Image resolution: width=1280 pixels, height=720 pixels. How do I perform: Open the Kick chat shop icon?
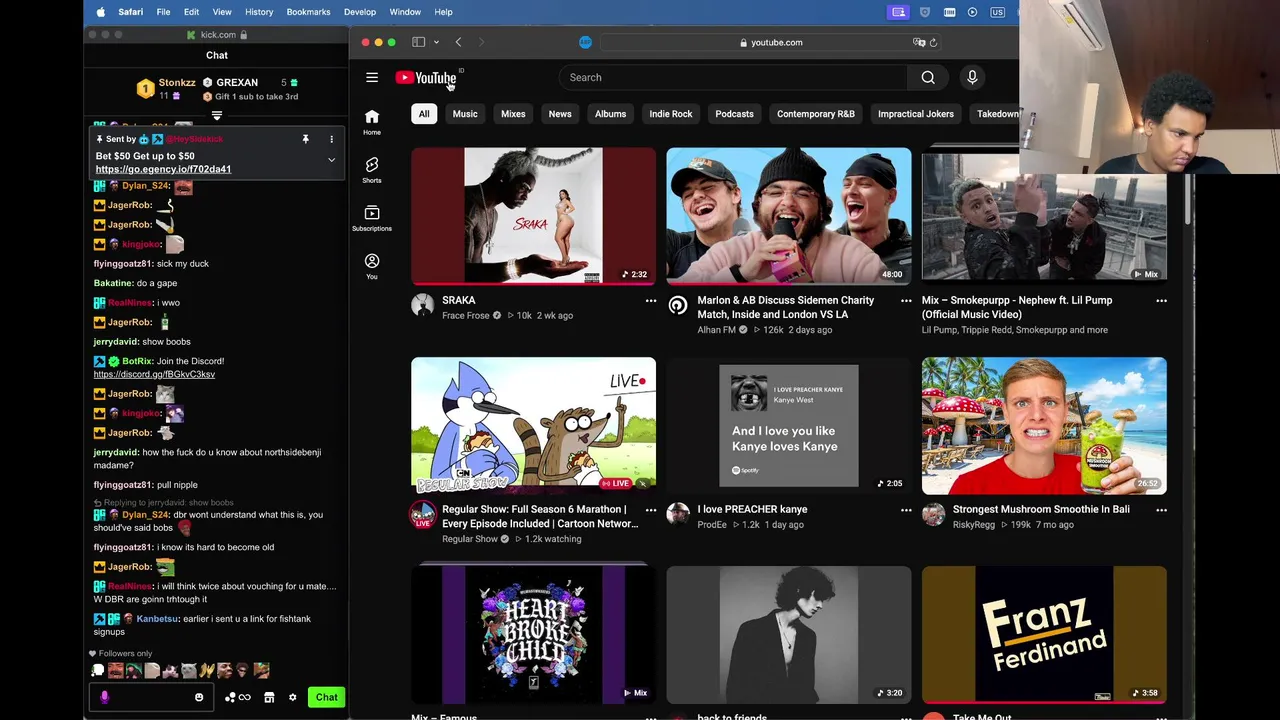[269, 697]
